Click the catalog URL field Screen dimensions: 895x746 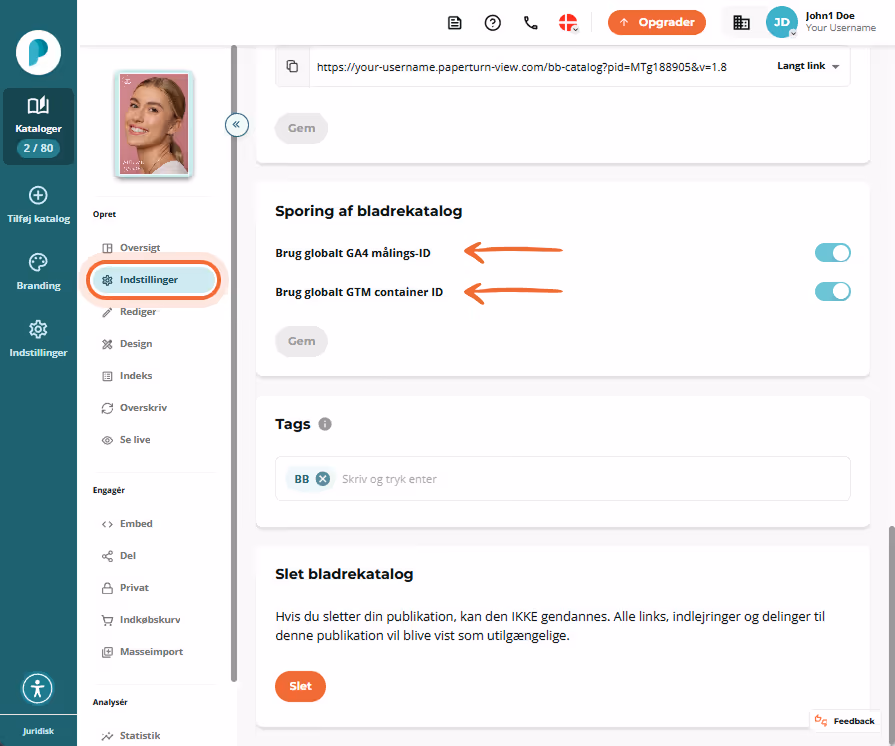[522, 67]
